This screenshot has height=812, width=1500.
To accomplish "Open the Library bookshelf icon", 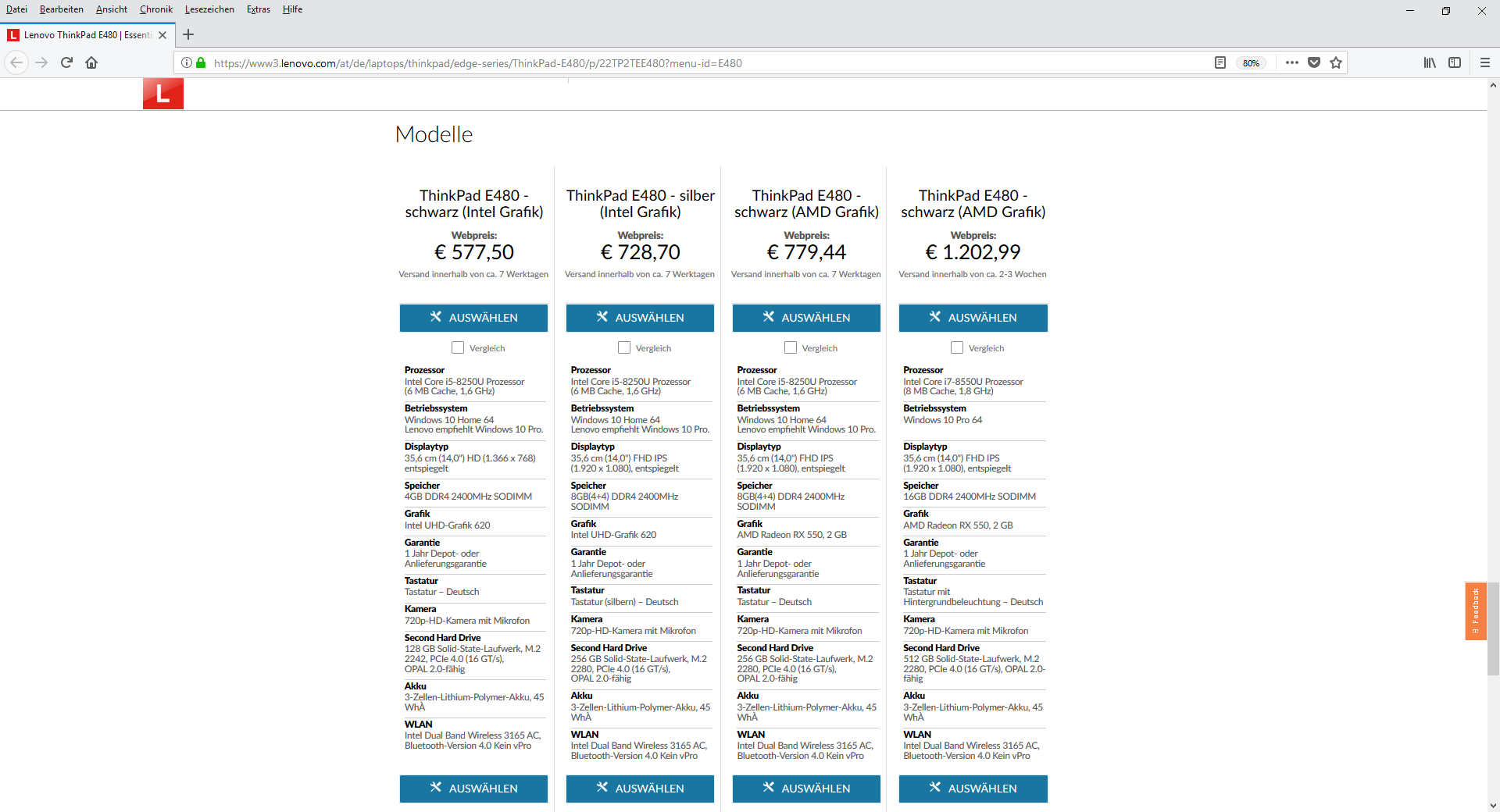I will [x=1430, y=62].
